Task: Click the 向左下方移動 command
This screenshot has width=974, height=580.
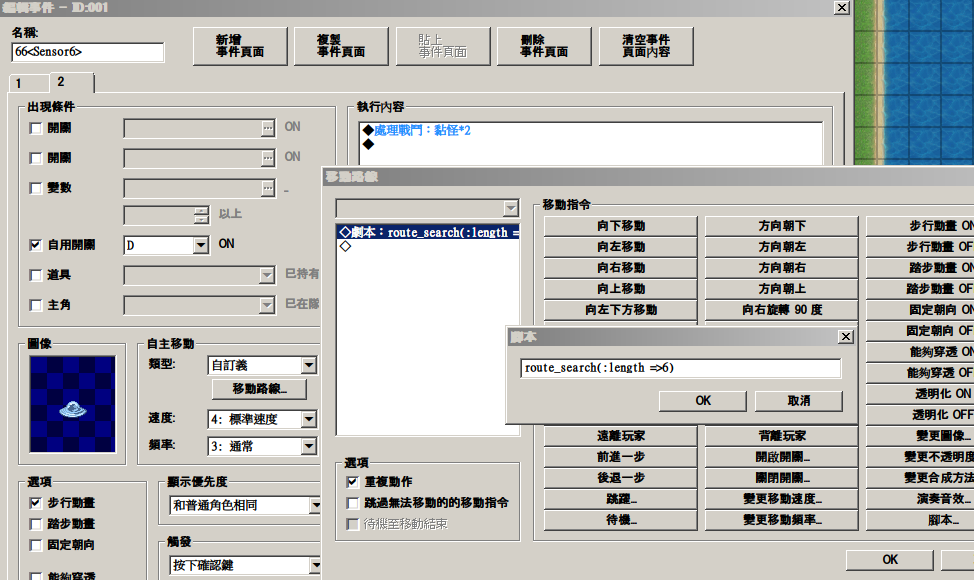Action: [621, 310]
